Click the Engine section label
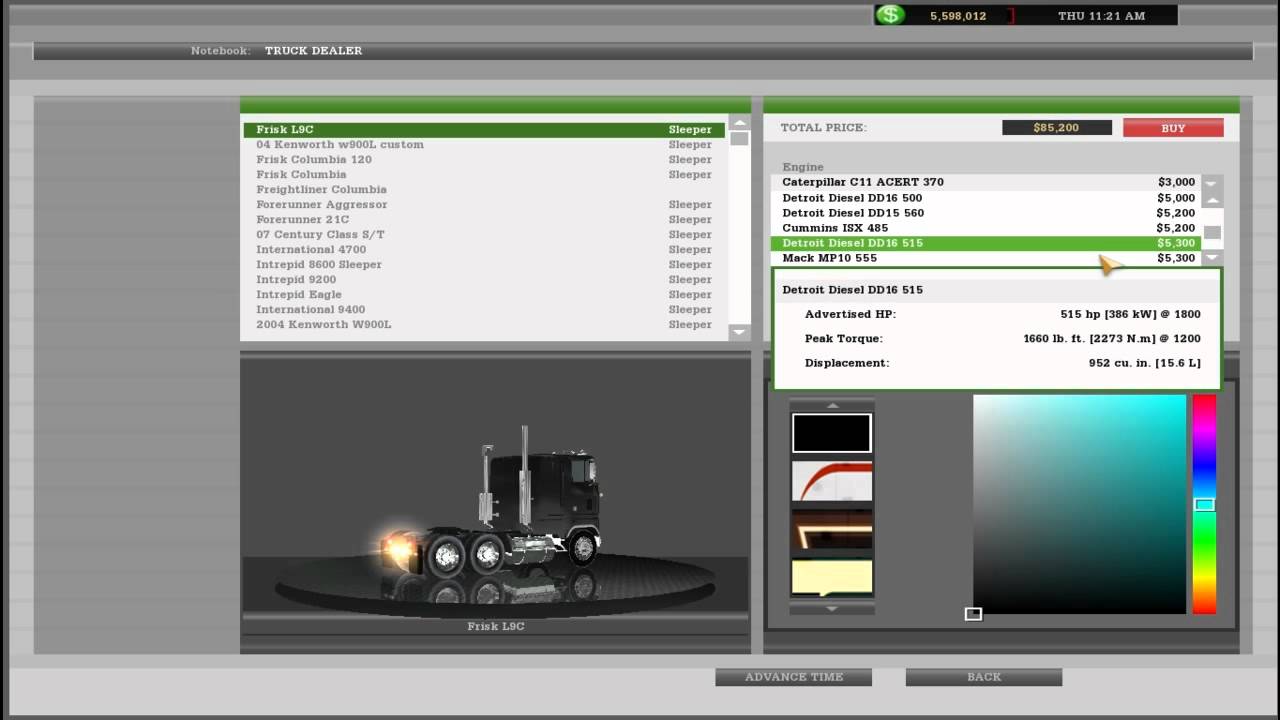 click(803, 167)
